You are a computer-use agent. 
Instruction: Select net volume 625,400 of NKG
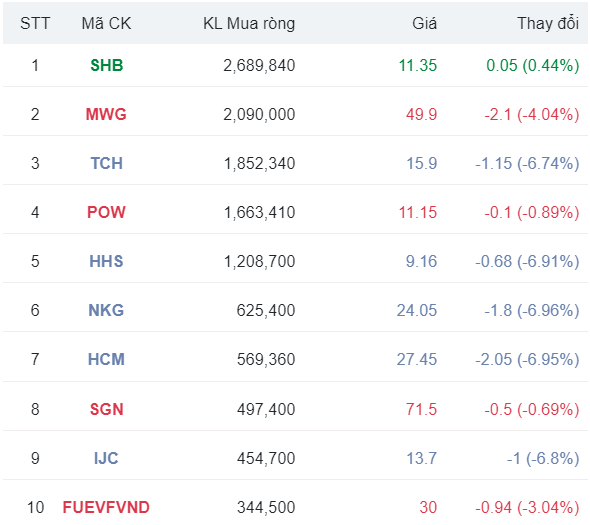coord(266,310)
